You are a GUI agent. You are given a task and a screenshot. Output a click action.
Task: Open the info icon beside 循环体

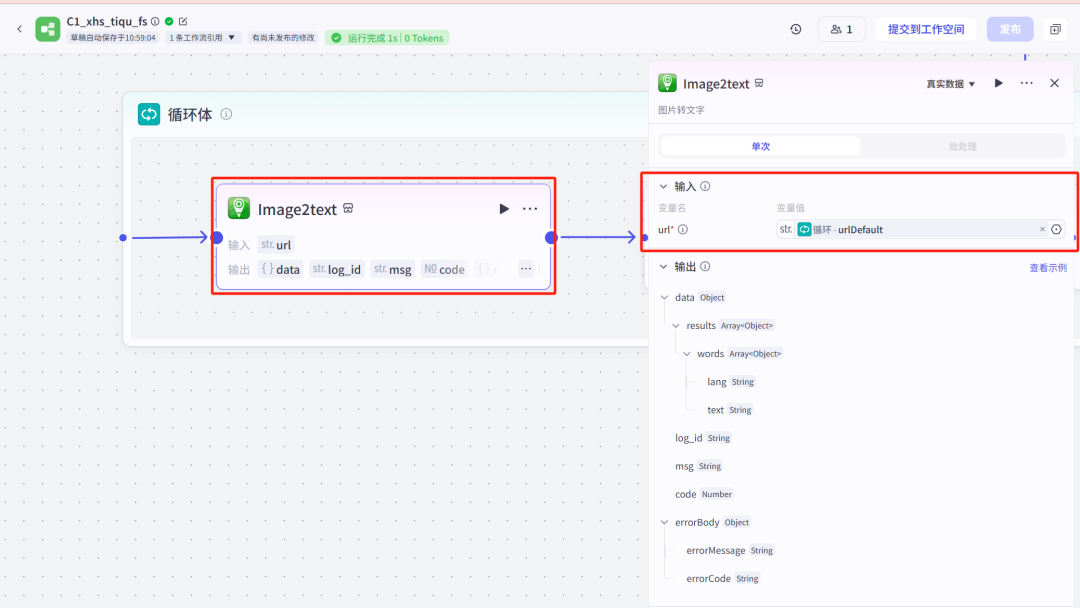pos(226,114)
